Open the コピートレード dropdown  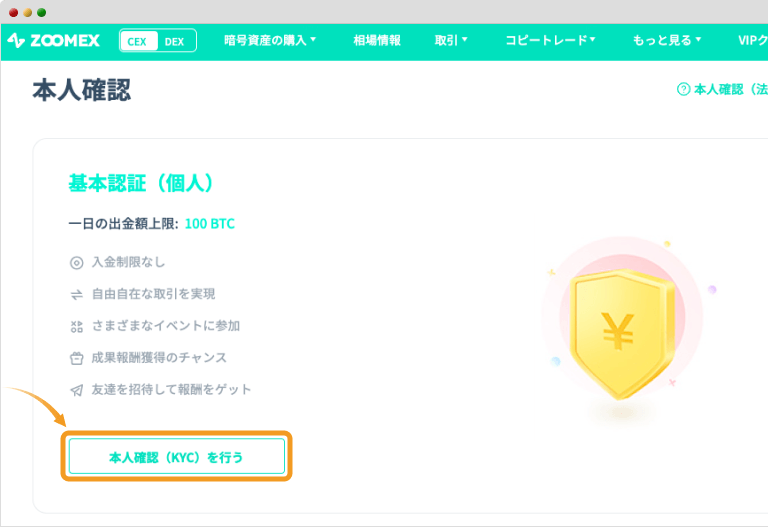(x=550, y=41)
